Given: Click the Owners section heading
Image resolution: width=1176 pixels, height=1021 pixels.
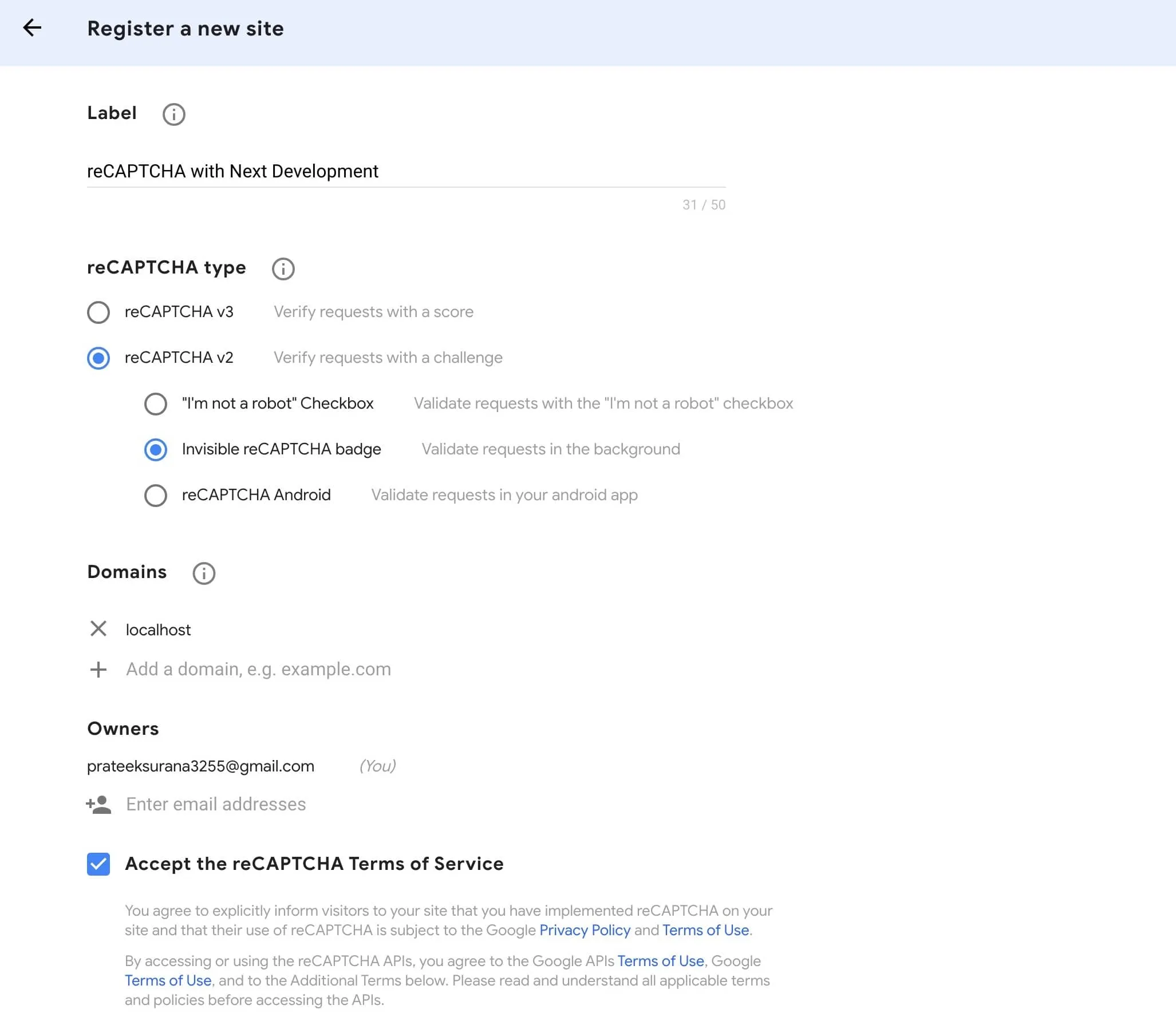Looking at the screenshot, I should [123, 729].
